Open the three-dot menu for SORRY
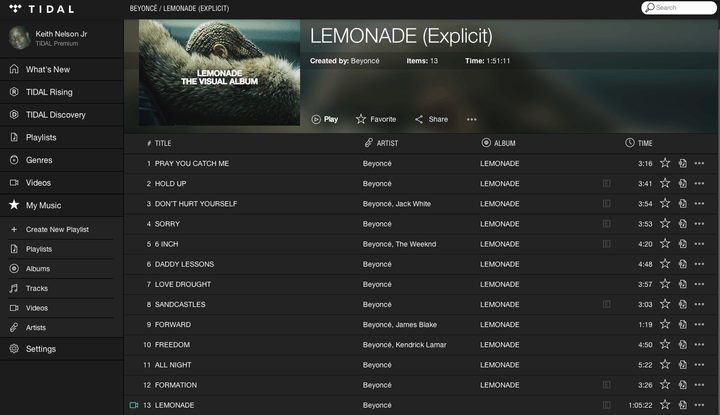The image size is (720, 415). pos(699,224)
